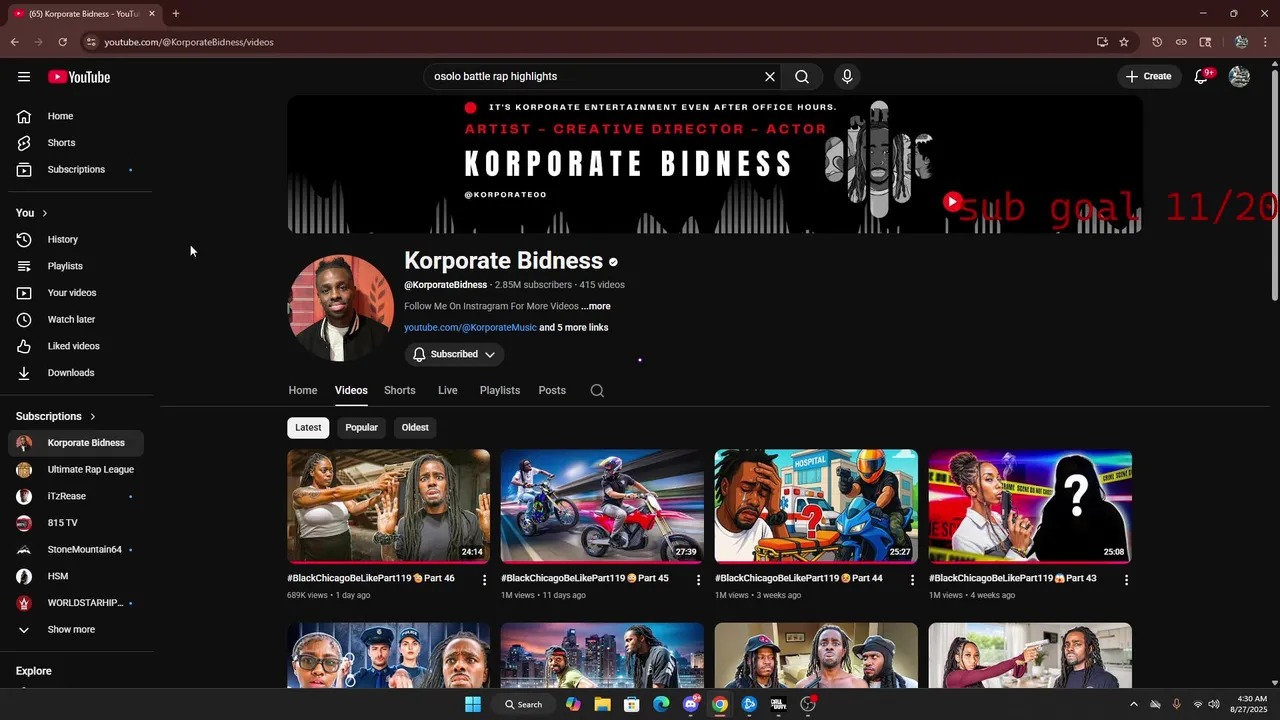Reload the page in Chrome
Image resolution: width=1280 pixels, height=720 pixels.
pyautogui.click(x=62, y=42)
